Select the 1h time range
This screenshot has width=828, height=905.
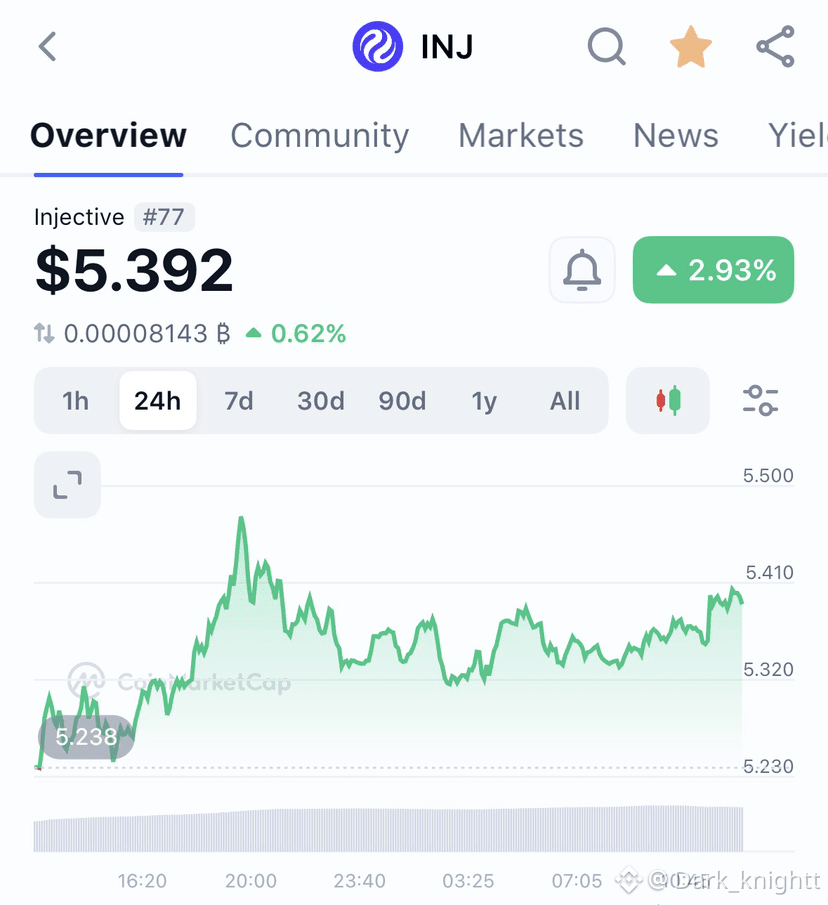point(76,401)
